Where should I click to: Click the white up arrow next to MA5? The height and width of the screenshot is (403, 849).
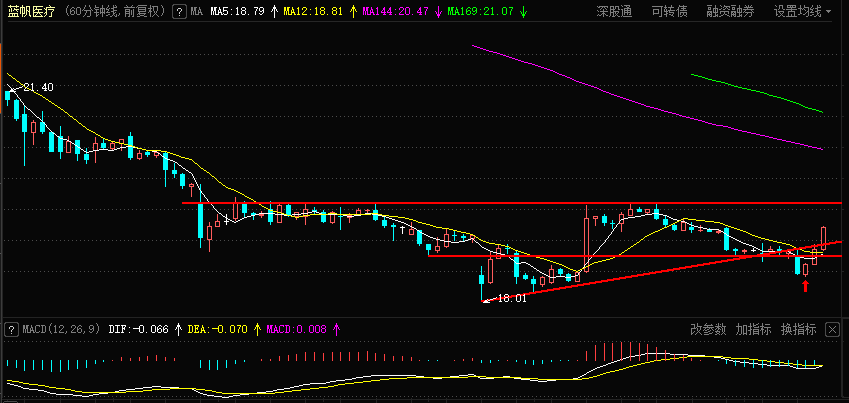click(274, 11)
